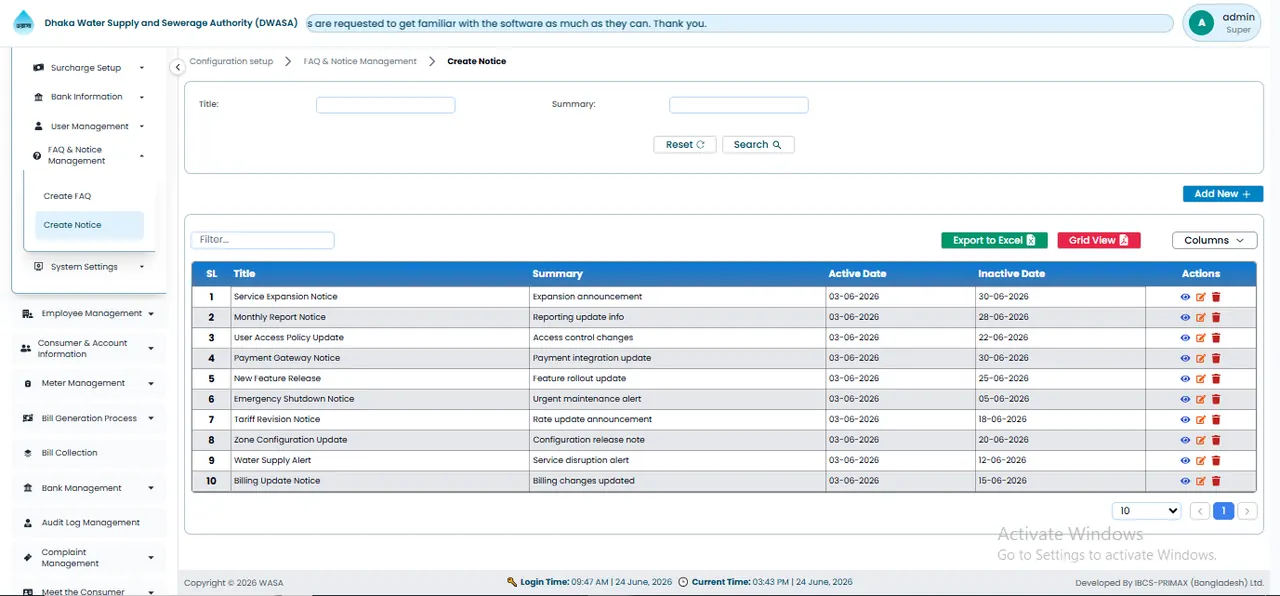Delete the Service Expansion Notice row
This screenshot has width=1280, height=596.
pos(1216,297)
